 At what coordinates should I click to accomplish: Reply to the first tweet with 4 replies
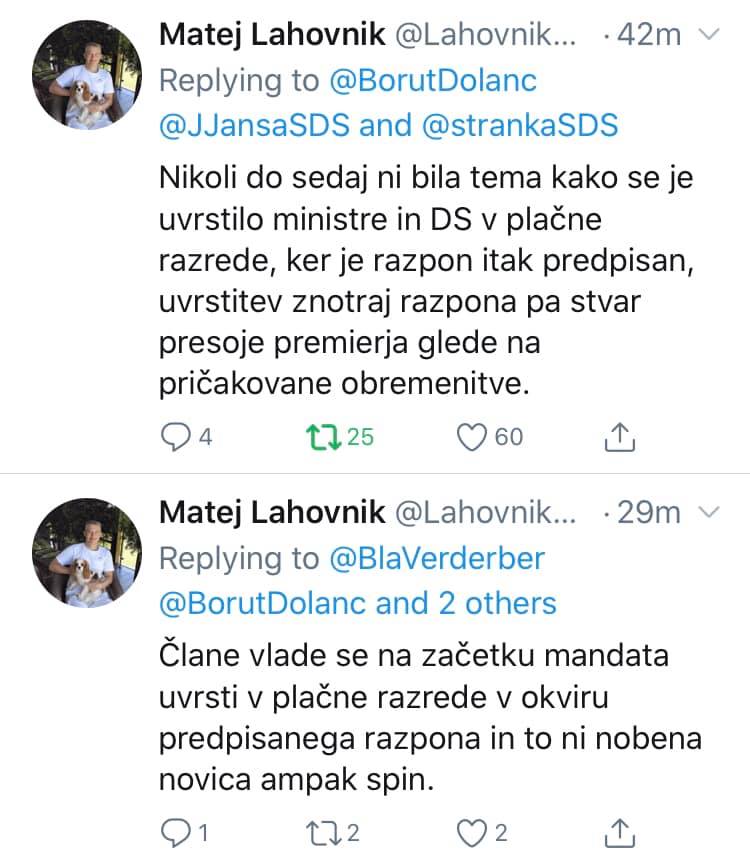(176, 436)
